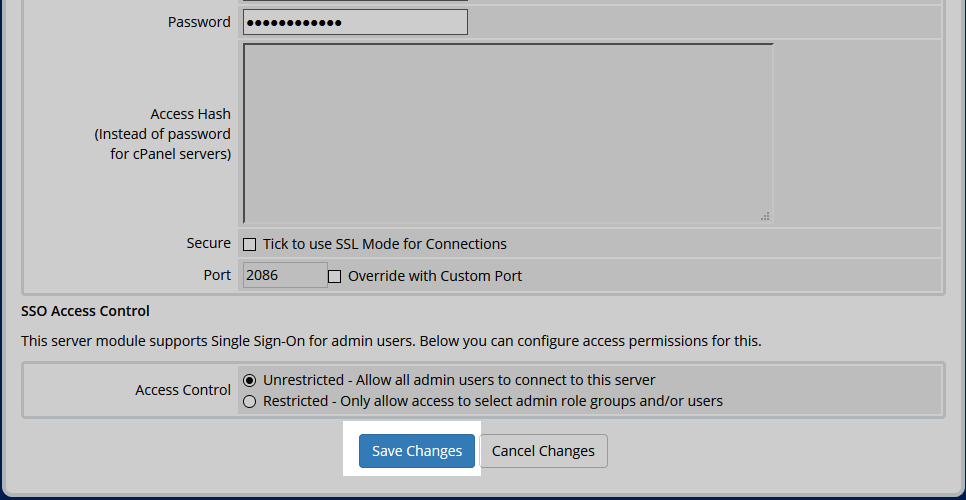Image resolution: width=966 pixels, height=500 pixels.
Task: Focus the Password input field
Action: point(355,22)
